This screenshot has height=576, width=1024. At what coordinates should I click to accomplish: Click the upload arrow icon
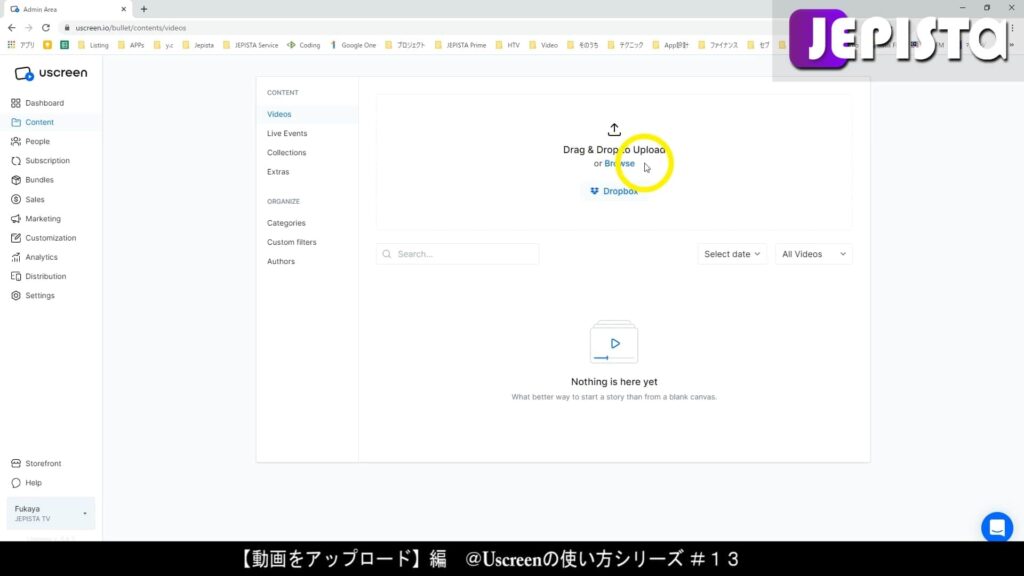[614, 129]
